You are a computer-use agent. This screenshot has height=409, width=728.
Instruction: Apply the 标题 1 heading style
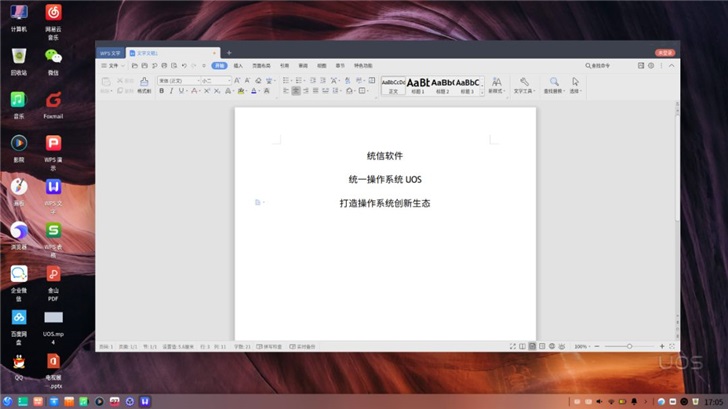click(418, 84)
